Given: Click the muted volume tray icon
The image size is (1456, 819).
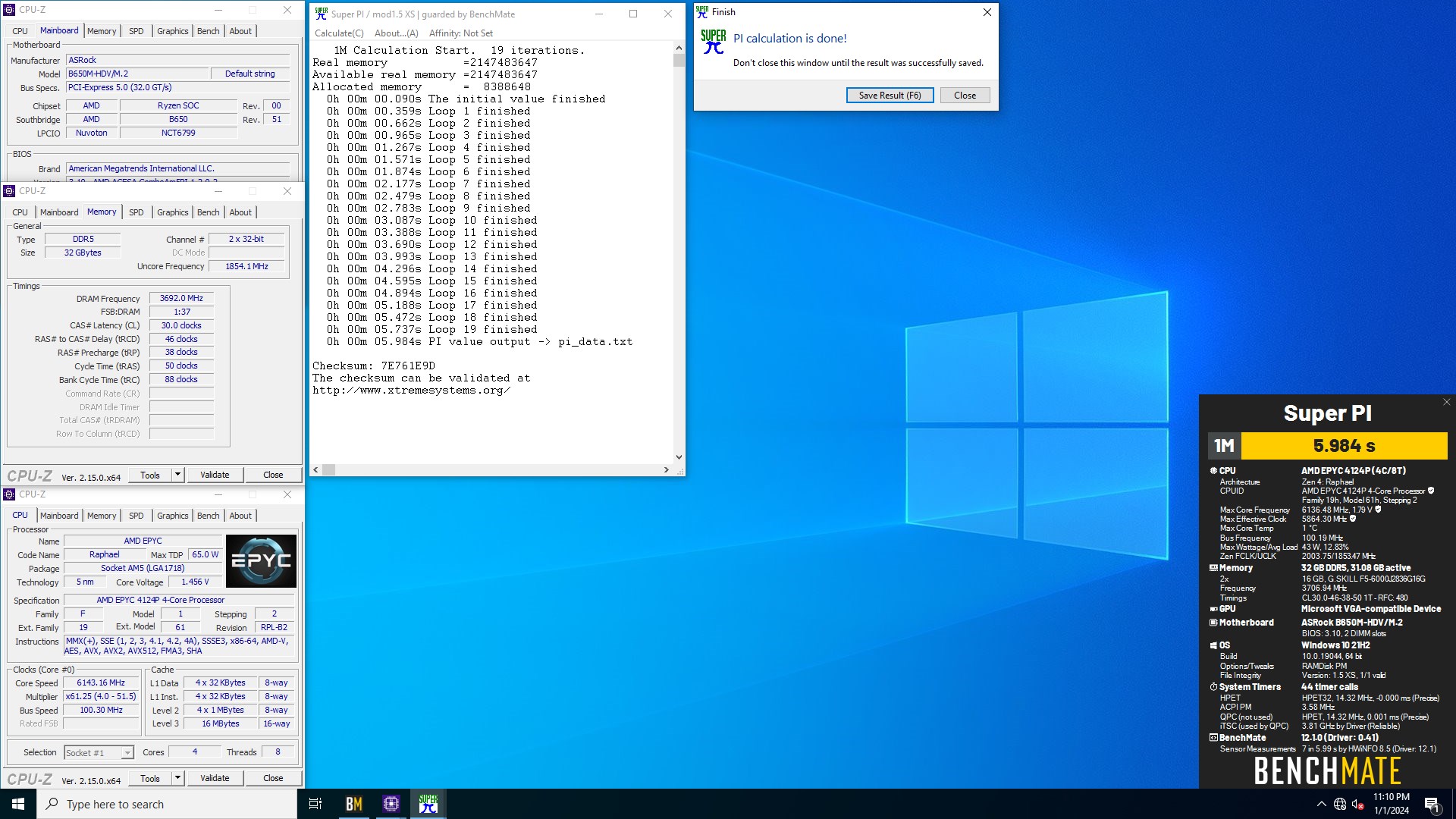Looking at the screenshot, I should 1358,804.
